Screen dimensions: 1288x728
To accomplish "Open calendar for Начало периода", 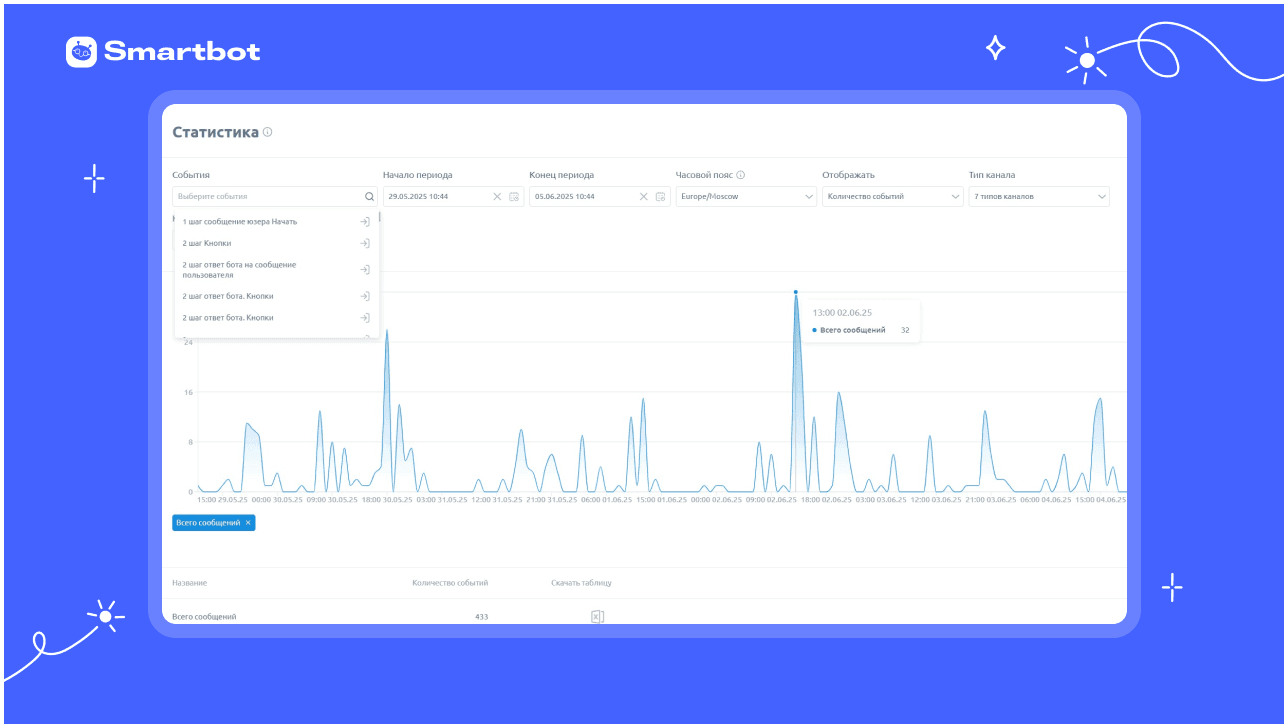I will click(x=514, y=197).
